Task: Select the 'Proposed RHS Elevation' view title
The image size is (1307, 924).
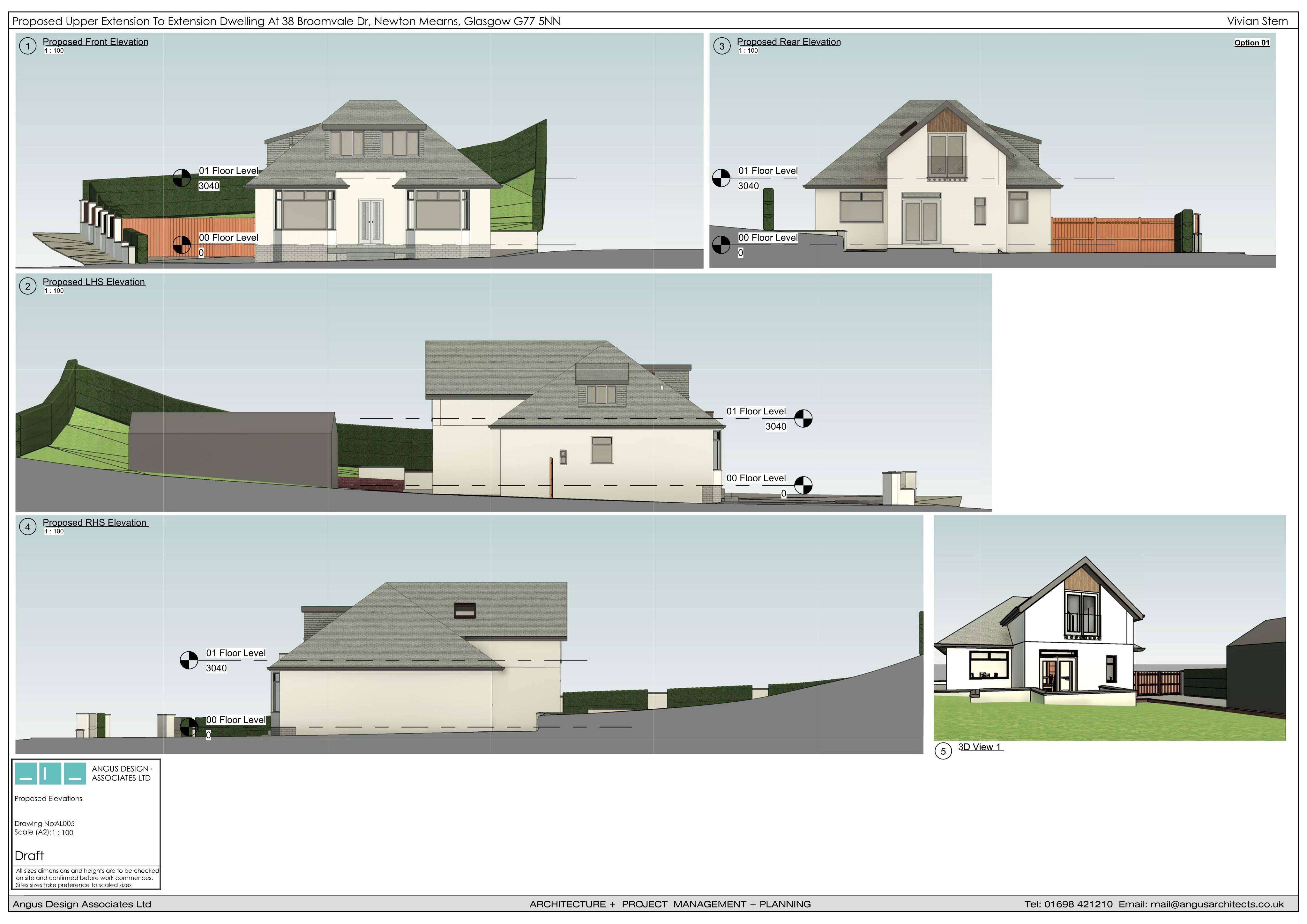Action: click(94, 523)
